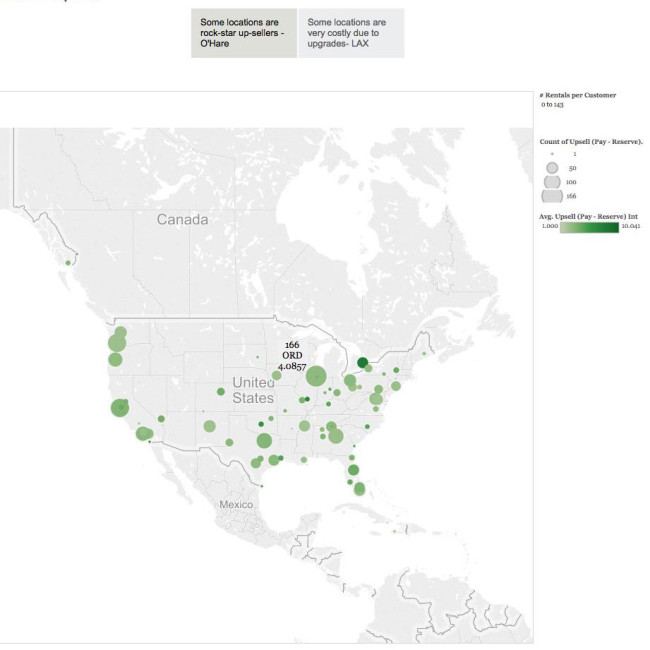The height and width of the screenshot is (650, 650).
Task: Select the size-166 circle in the size legend
Action: [x=552, y=196]
